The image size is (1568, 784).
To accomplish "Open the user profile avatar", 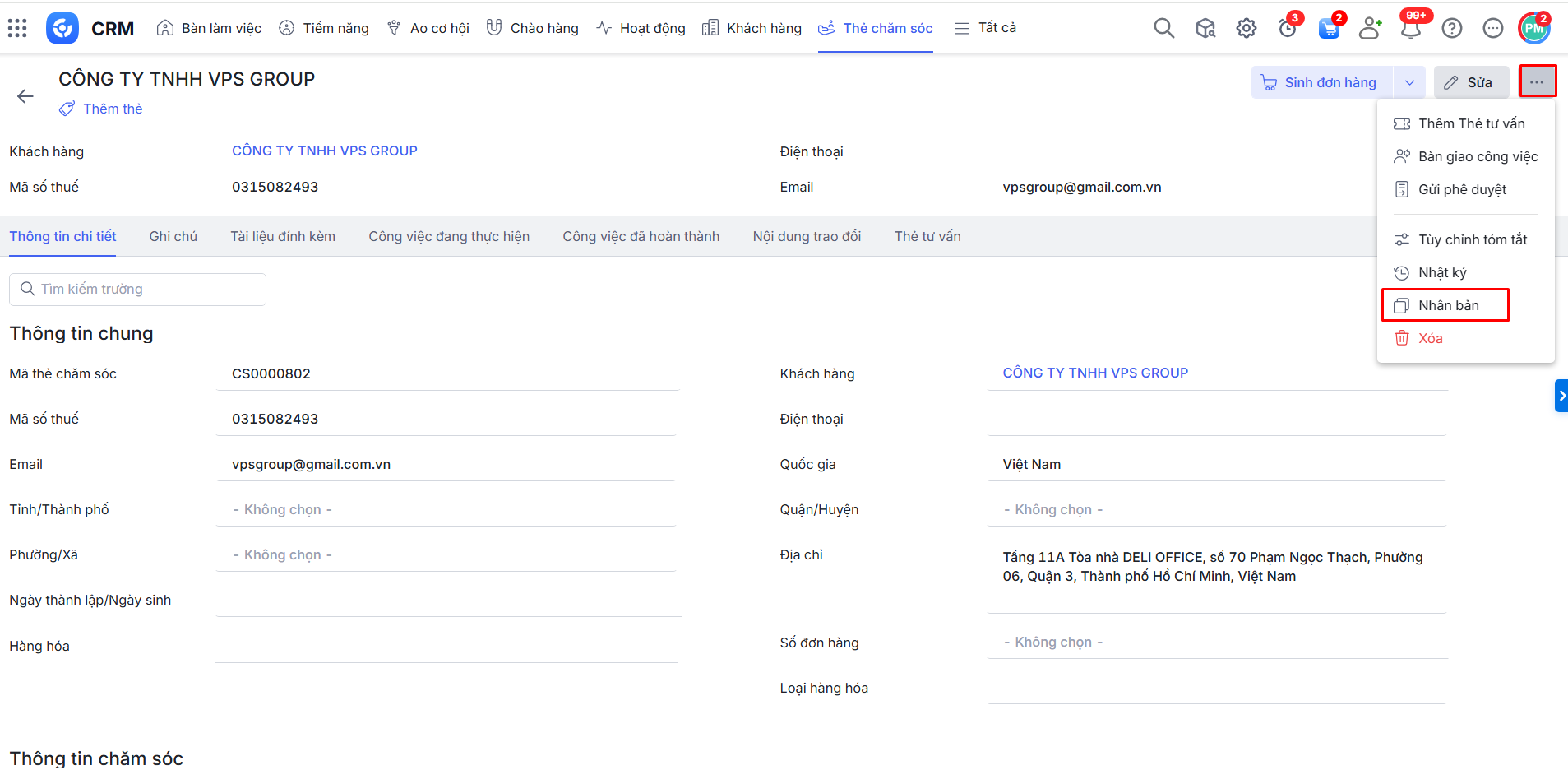I will click(x=1533, y=28).
